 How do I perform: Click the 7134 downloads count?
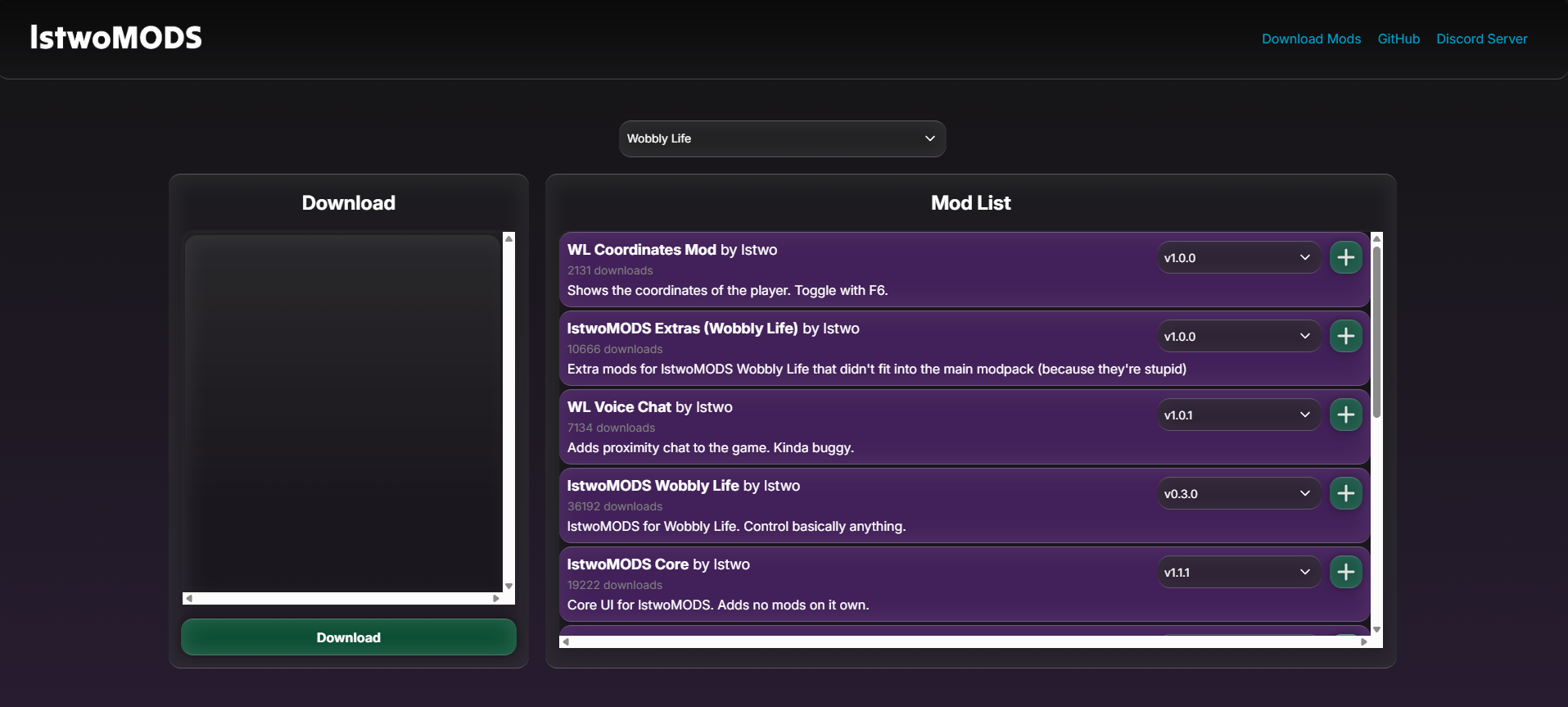(611, 428)
